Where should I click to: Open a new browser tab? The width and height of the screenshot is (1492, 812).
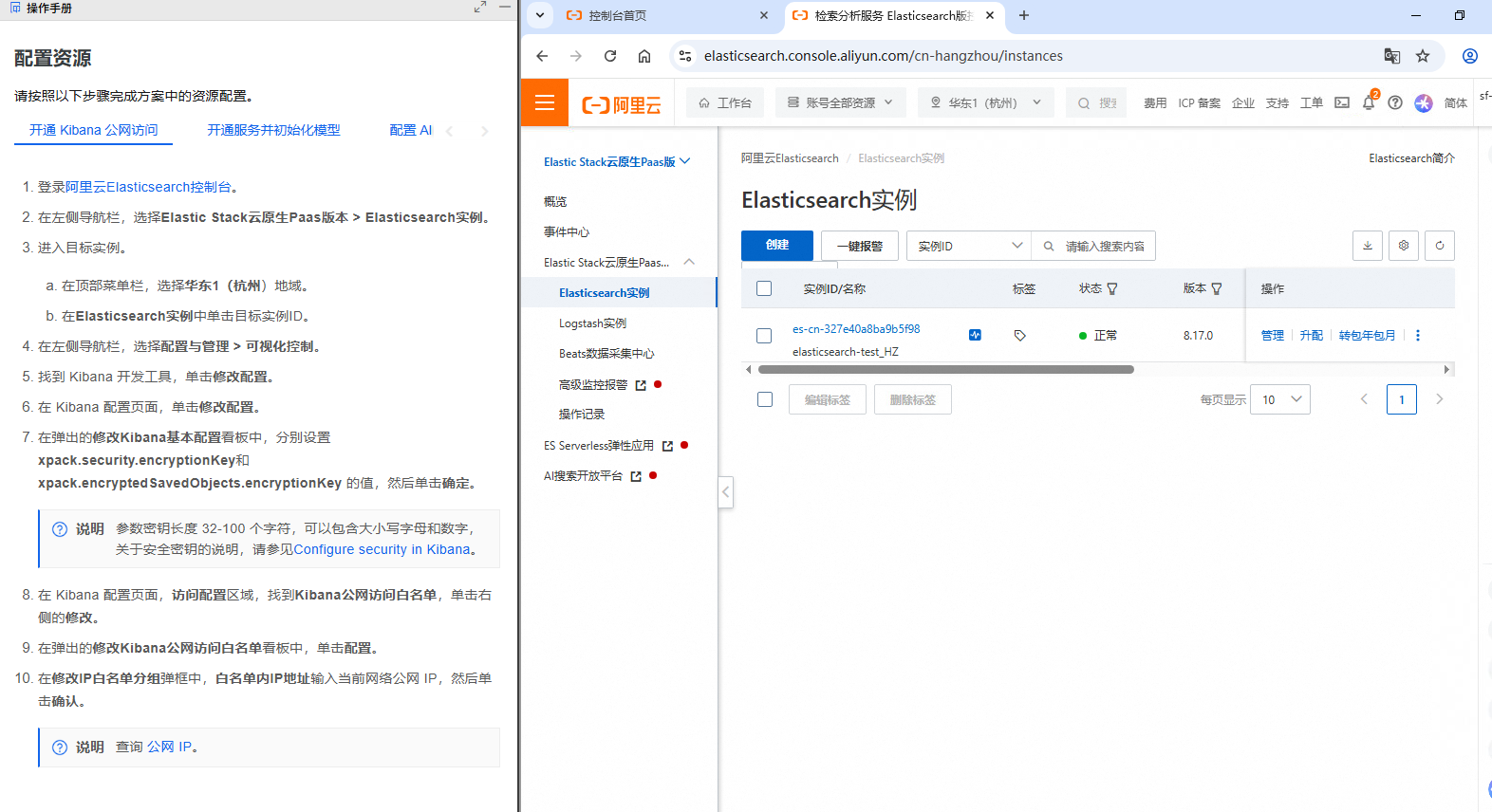click(1024, 15)
